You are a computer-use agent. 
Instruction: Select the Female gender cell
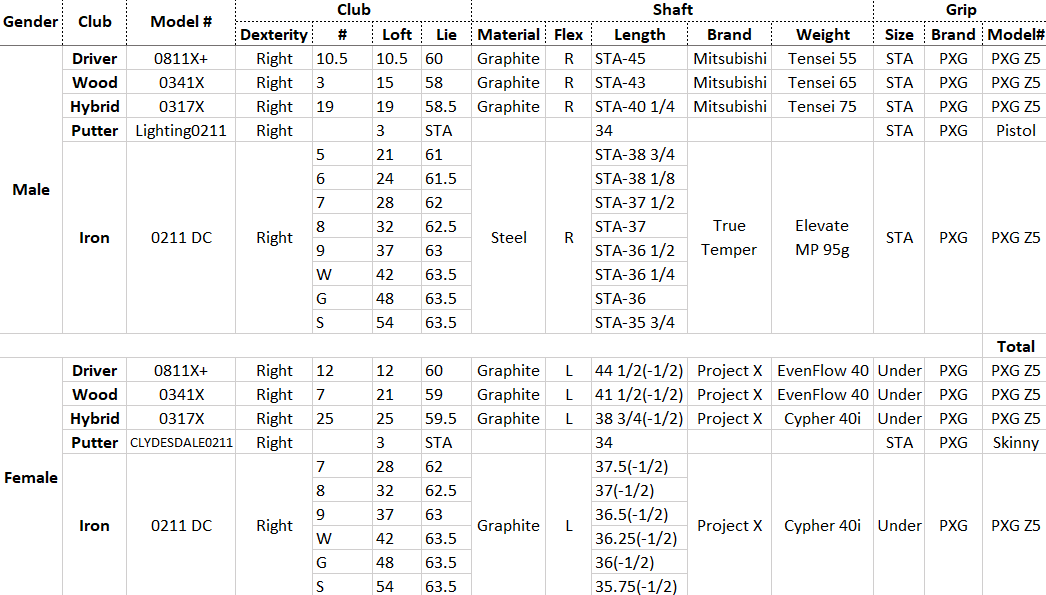click(x=32, y=478)
